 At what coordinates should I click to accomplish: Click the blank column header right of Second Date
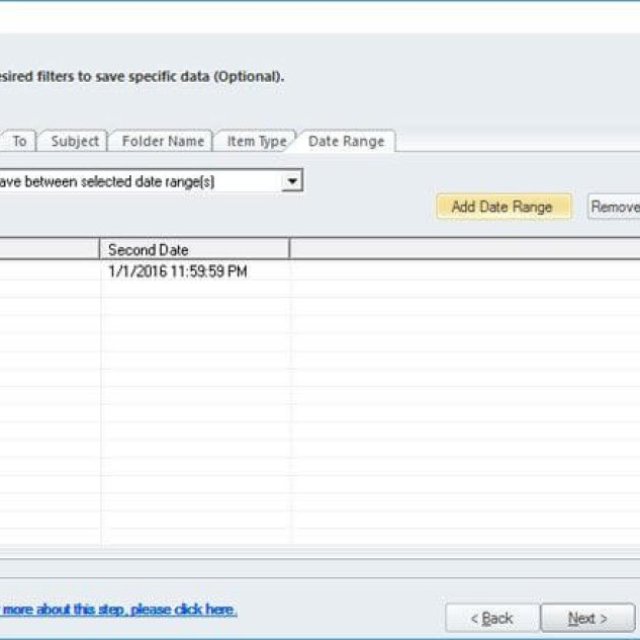pyautogui.click(x=465, y=249)
